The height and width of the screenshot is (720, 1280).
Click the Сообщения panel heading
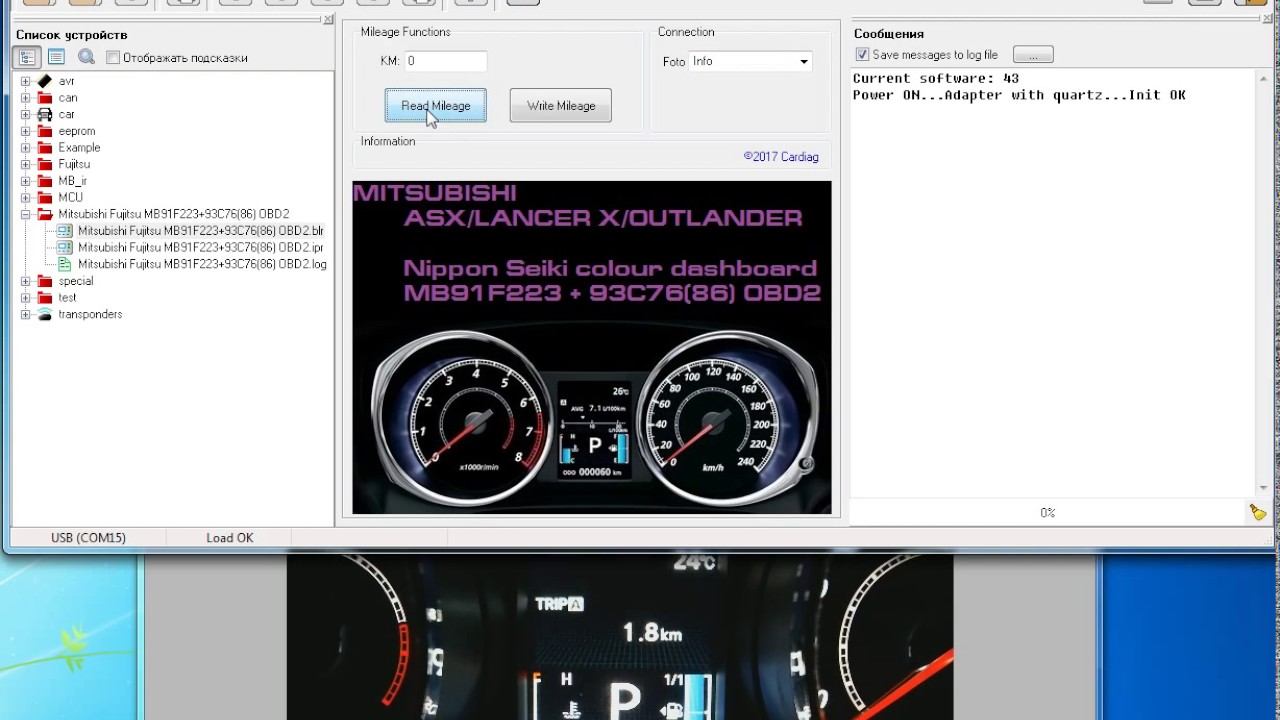tap(889, 34)
